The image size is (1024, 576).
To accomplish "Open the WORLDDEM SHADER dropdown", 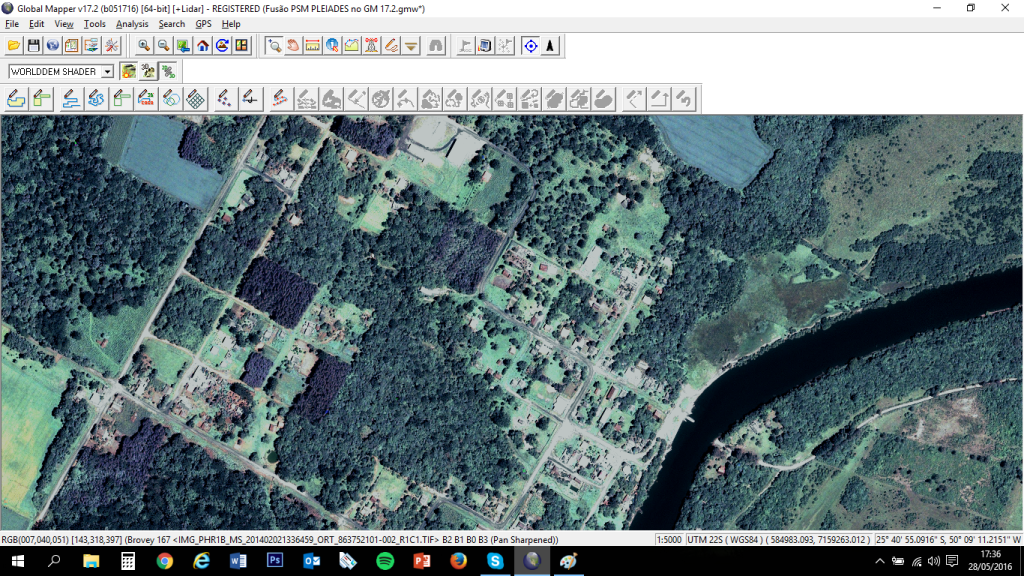I will 107,72.
